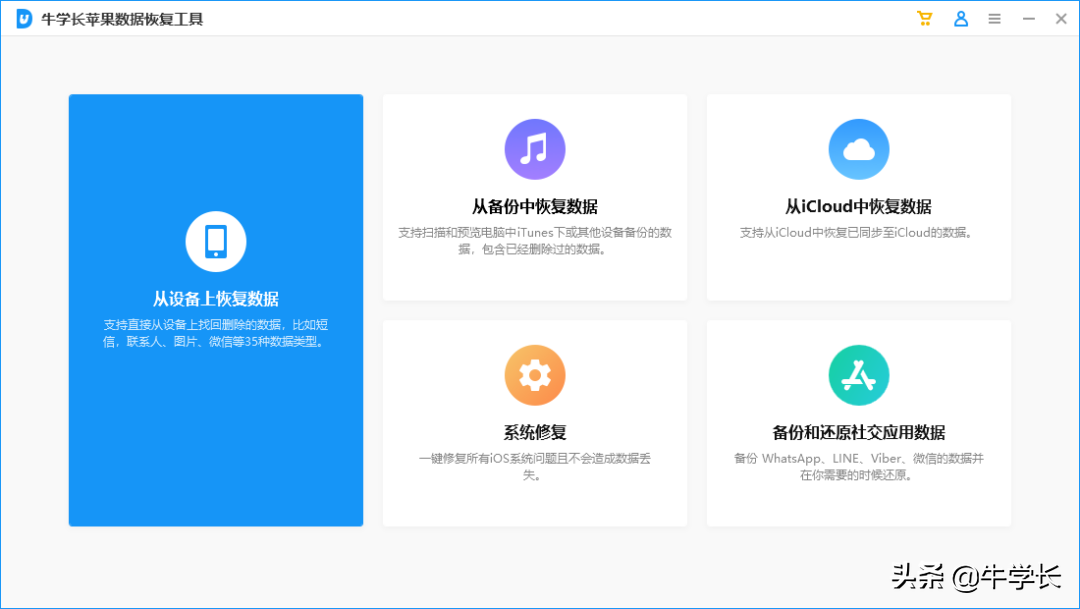Open the shopping cart purchase icon
This screenshot has width=1080, height=609.
[924, 18]
